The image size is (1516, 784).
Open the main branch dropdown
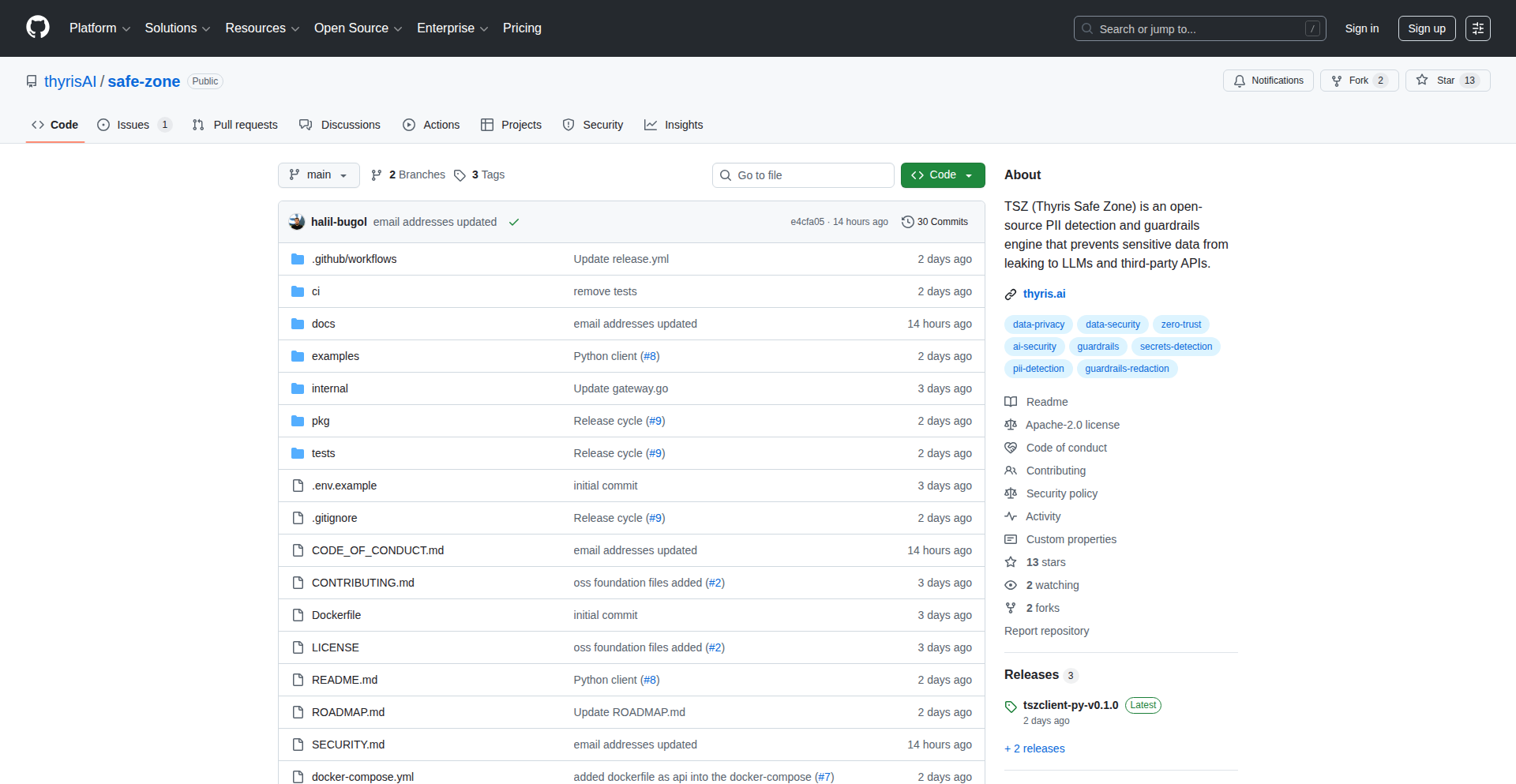(x=318, y=175)
